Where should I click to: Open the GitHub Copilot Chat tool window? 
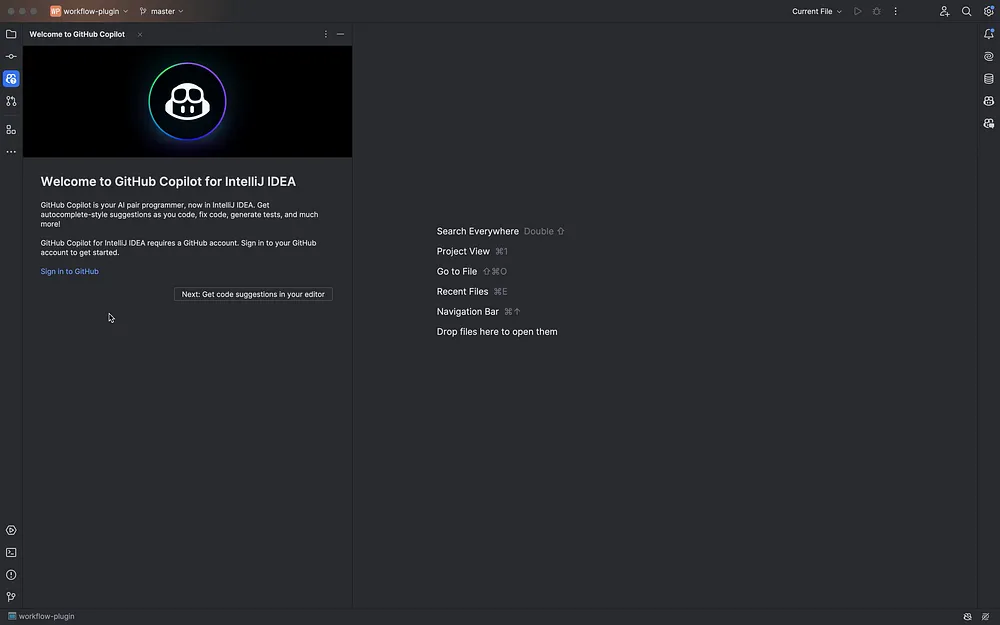(989, 123)
